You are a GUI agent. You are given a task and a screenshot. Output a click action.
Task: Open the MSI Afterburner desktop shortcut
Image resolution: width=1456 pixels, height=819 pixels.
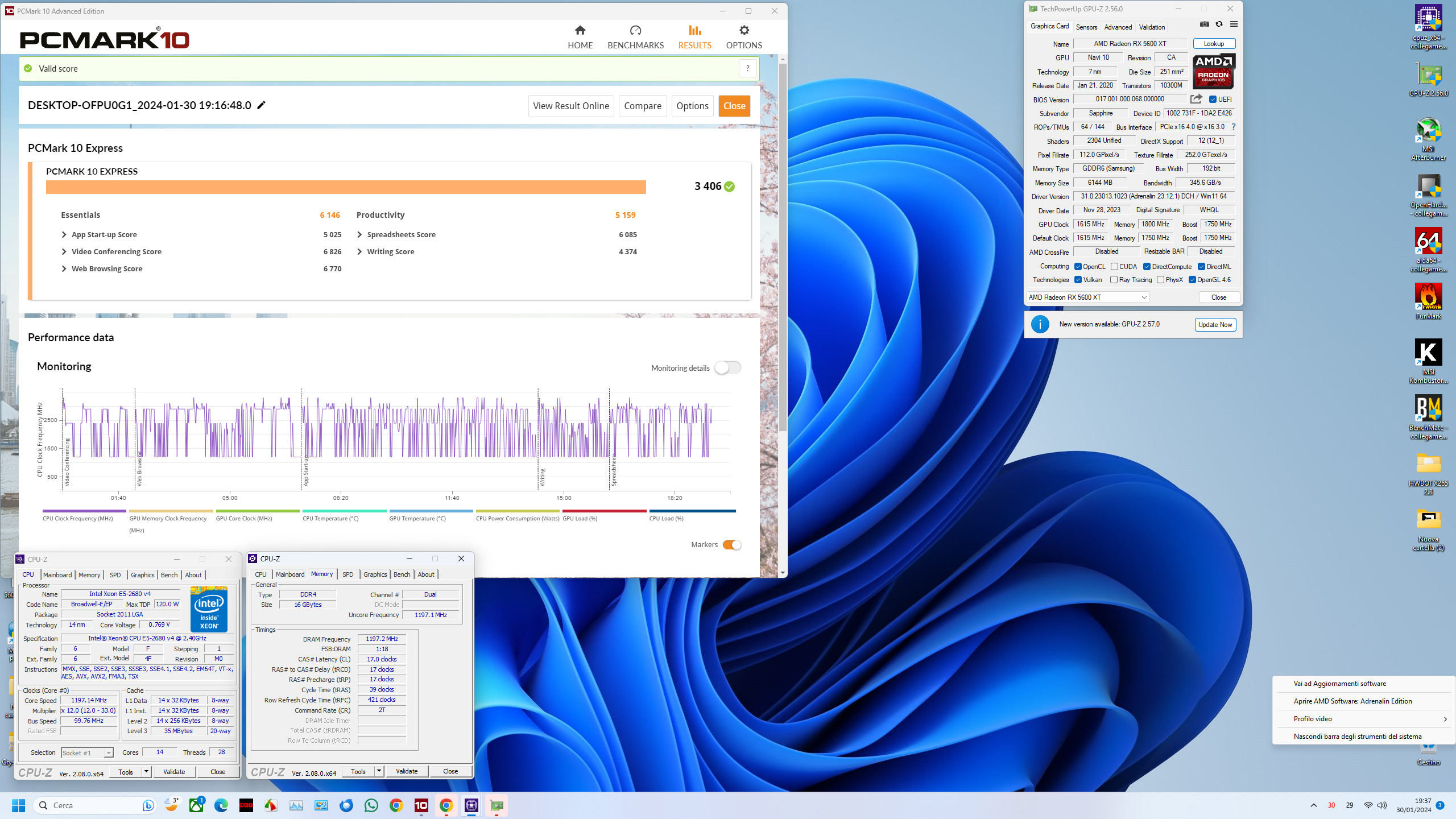pyautogui.click(x=1428, y=139)
